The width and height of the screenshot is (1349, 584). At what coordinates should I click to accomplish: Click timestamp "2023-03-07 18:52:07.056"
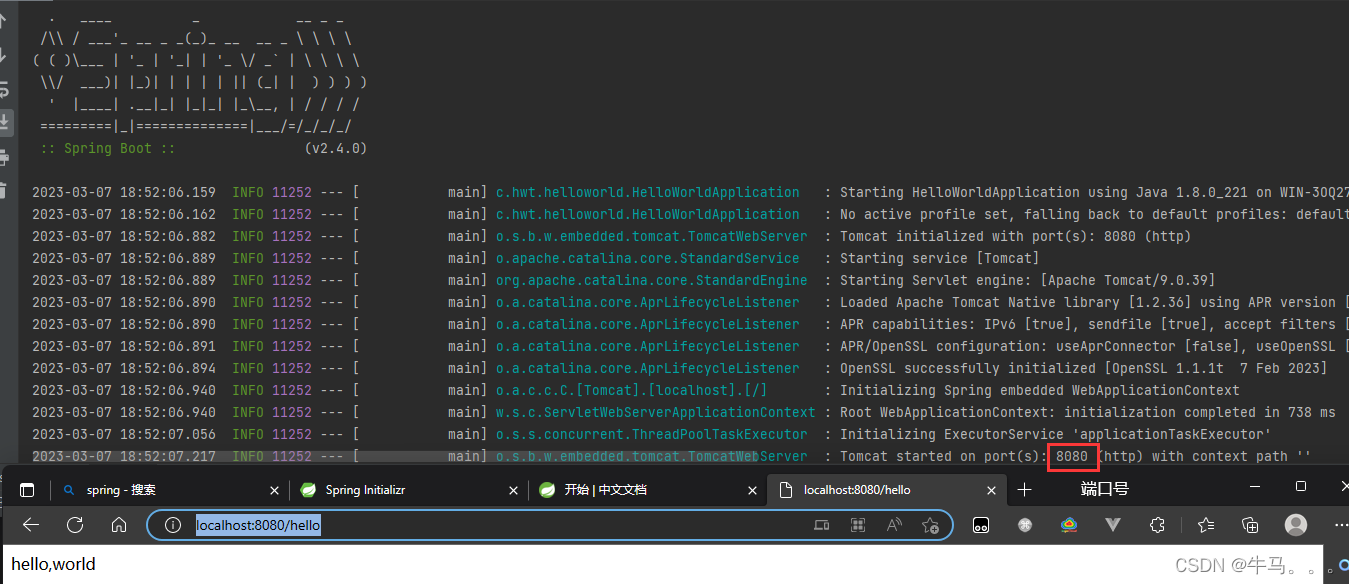(124, 434)
